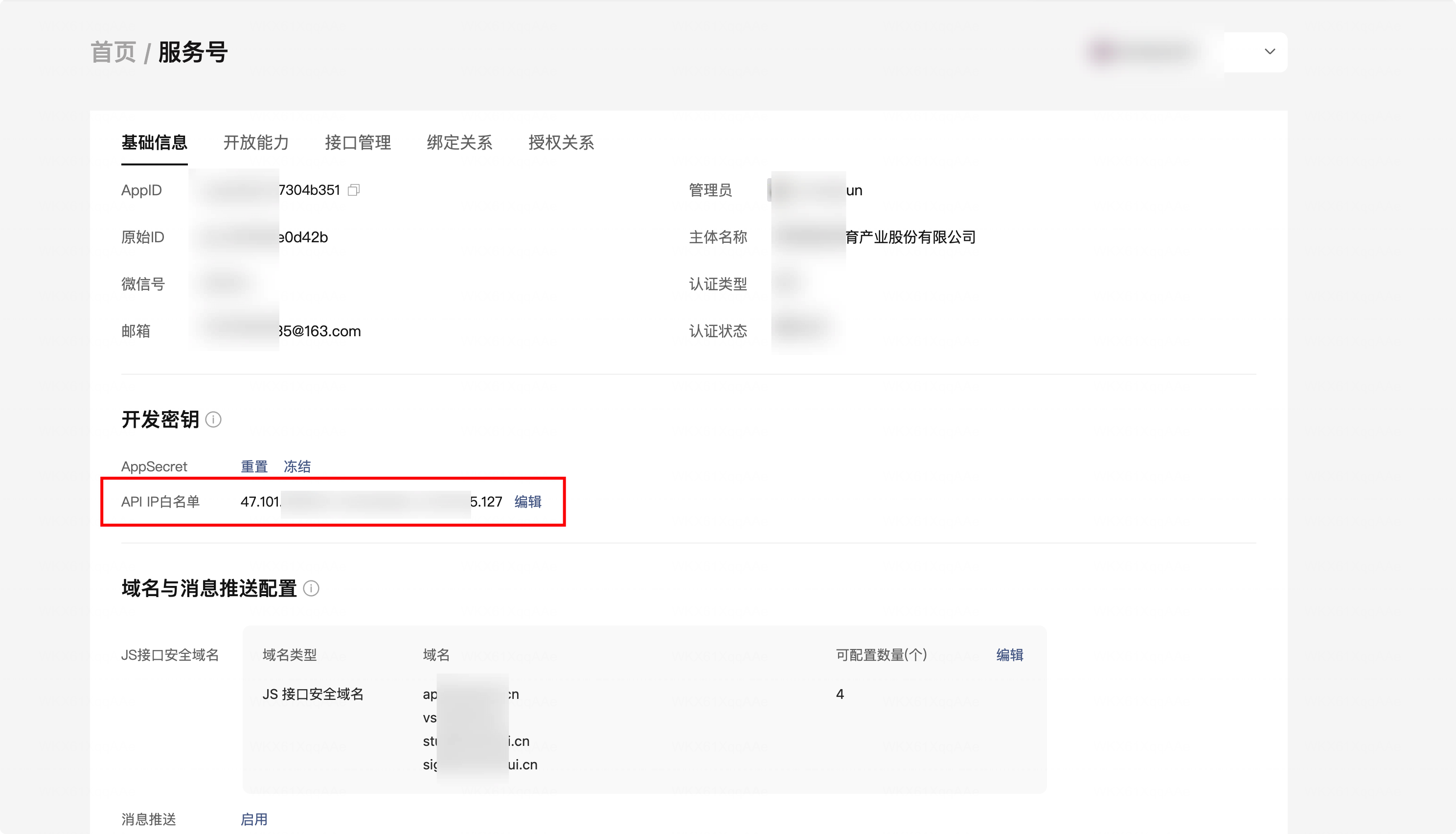1456x834 pixels.
Task: Click the domain entry ending ui.cn
Action: (x=480, y=764)
